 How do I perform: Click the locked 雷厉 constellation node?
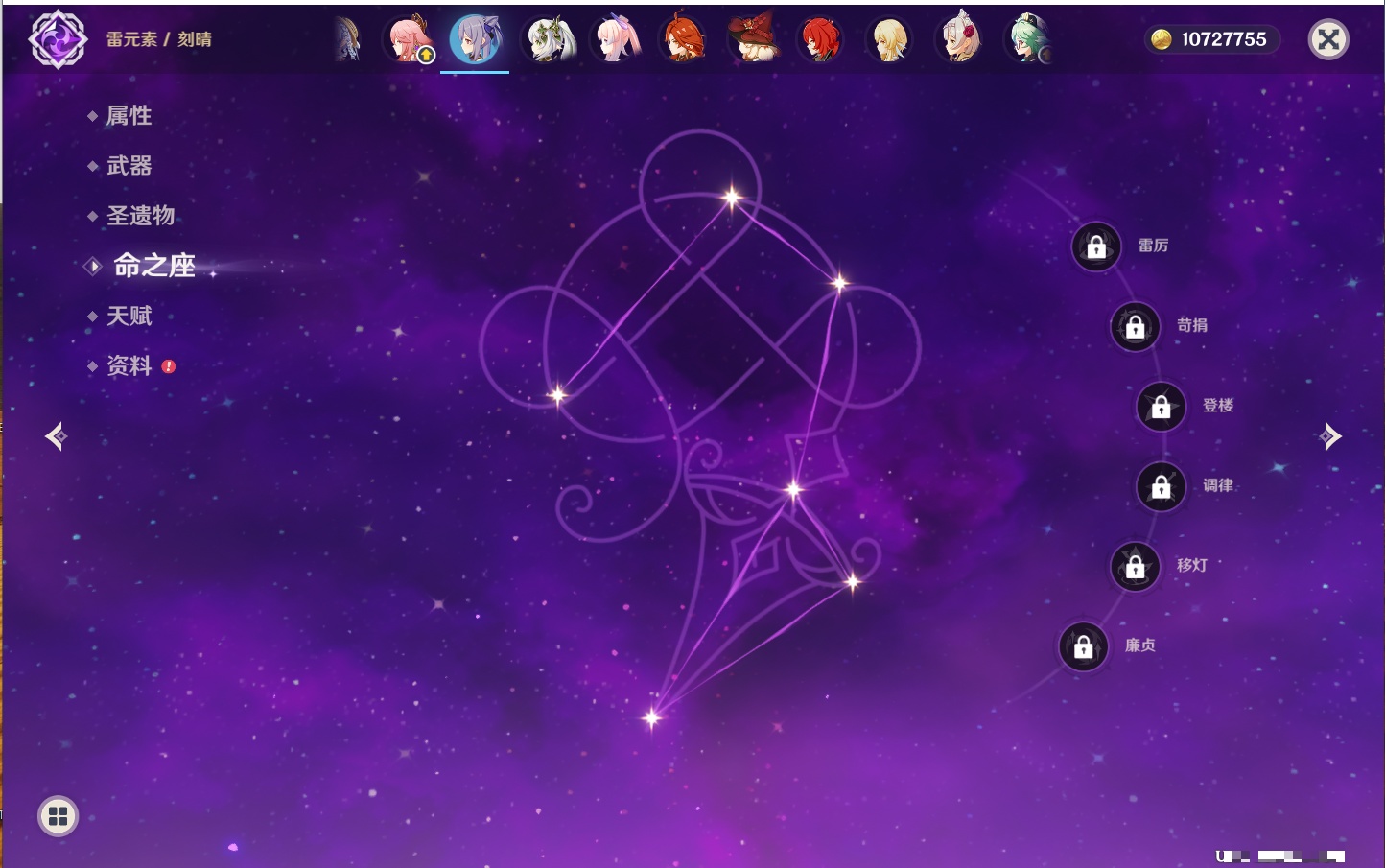pyautogui.click(x=1096, y=246)
